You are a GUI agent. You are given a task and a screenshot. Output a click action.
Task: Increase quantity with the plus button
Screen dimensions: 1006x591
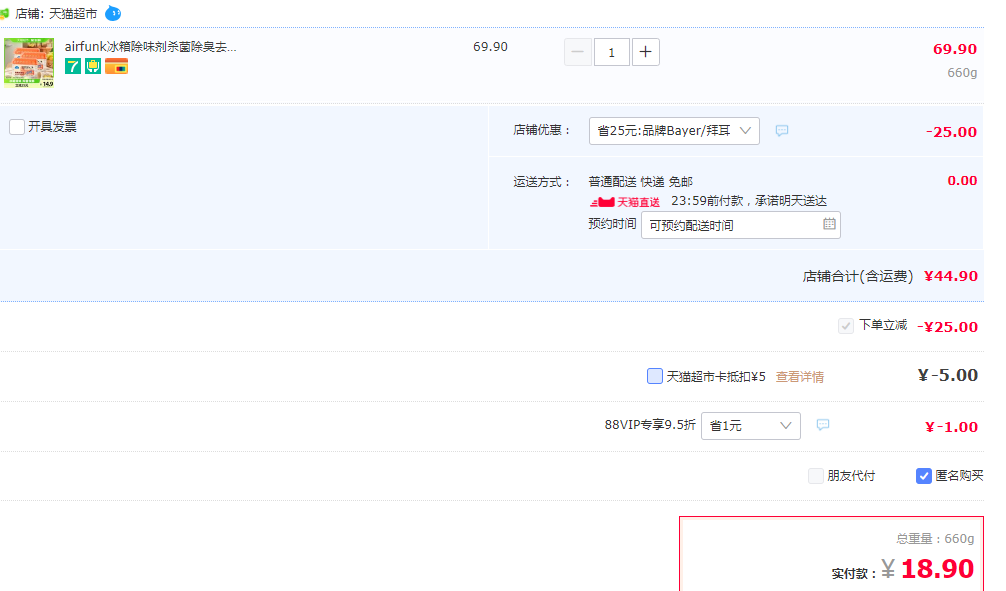tap(646, 52)
